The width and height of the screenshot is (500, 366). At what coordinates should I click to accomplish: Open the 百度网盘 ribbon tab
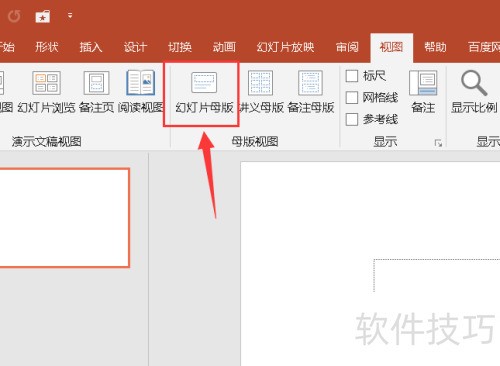tap(483, 47)
